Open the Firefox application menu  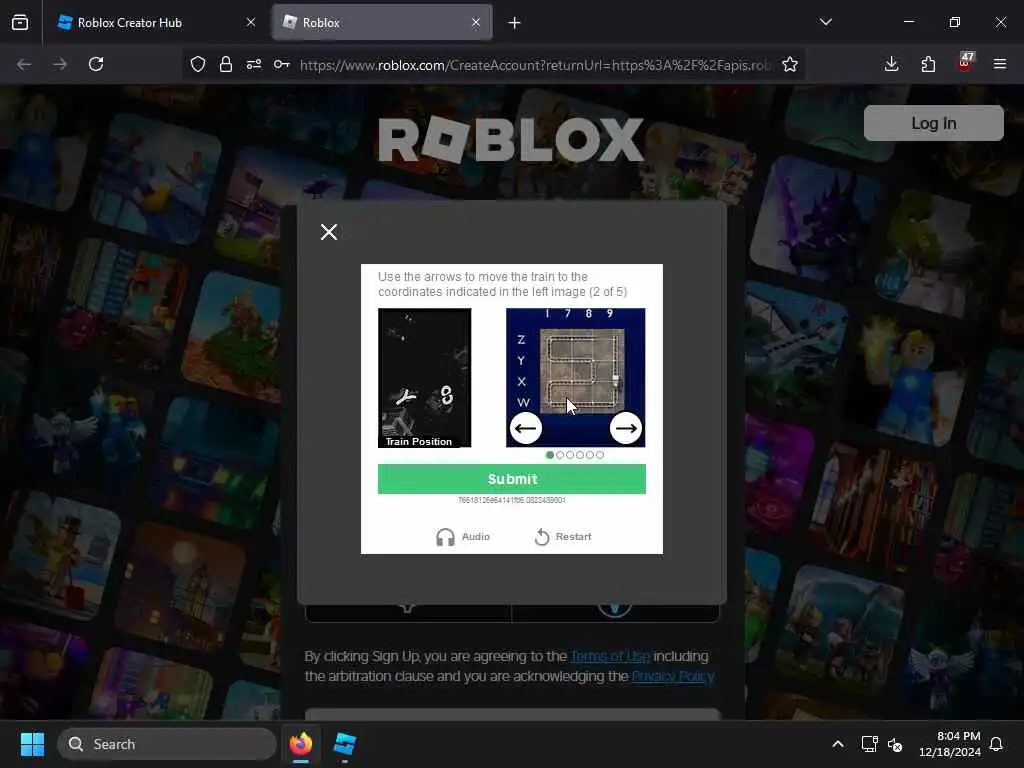(x=1000, y=64)
